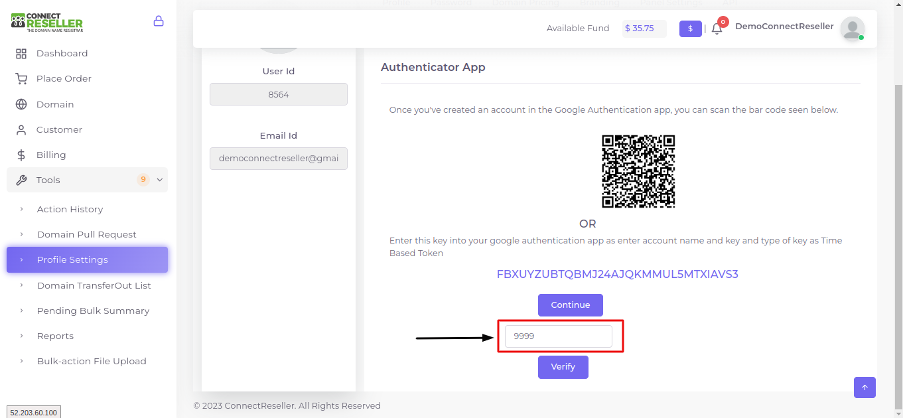Click the DemoConnectReseller username
This screenshot has width=904, height=418.
(784, 27)
